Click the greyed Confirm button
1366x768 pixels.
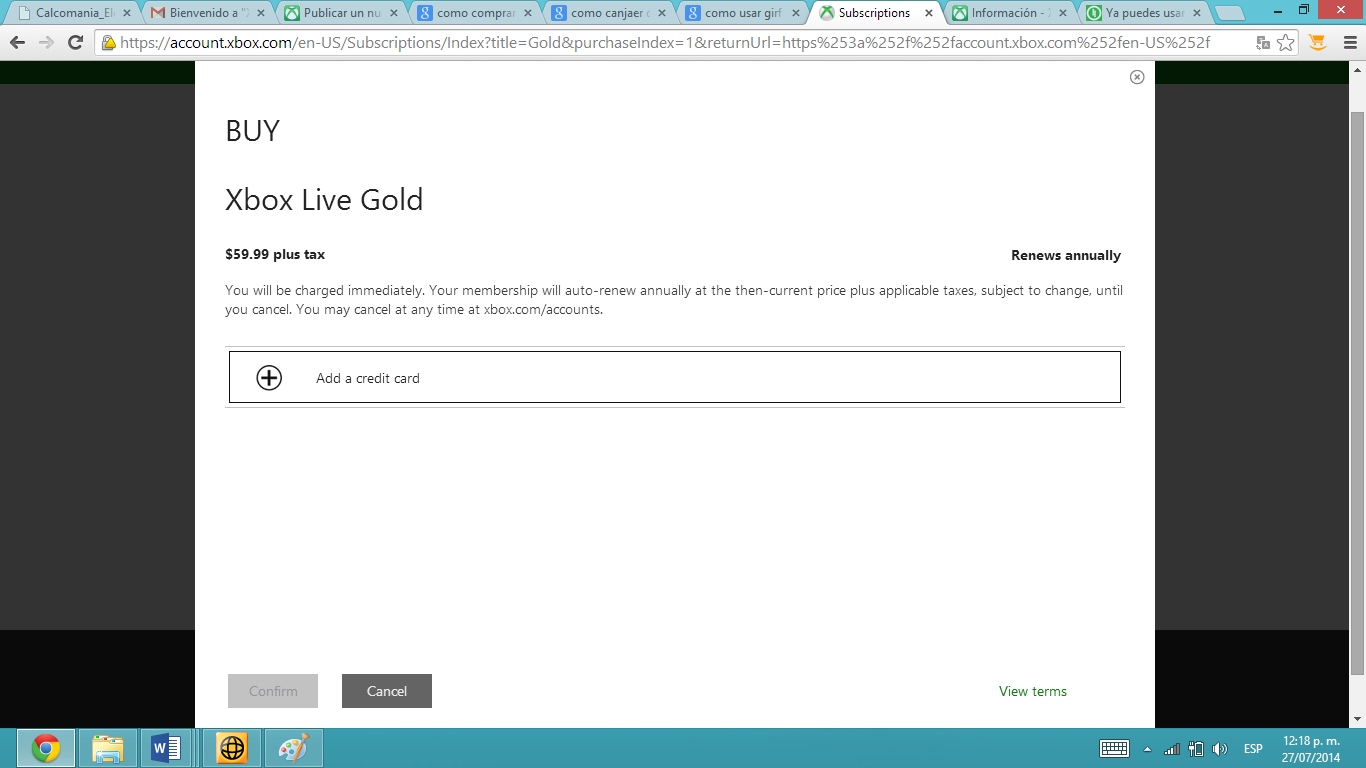click(x=273, y=691)
